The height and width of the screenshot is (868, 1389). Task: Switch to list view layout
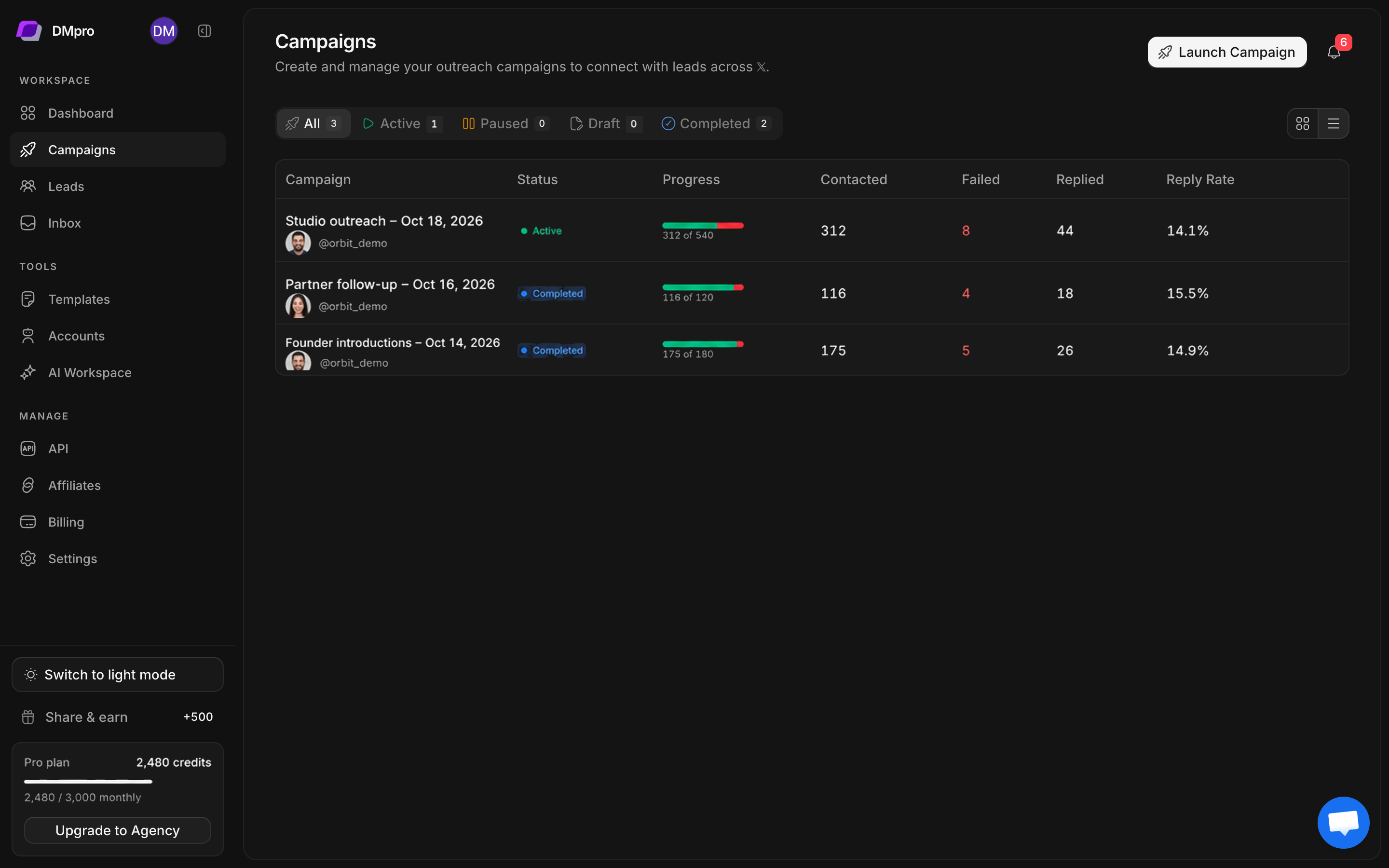coord(1334,123)
